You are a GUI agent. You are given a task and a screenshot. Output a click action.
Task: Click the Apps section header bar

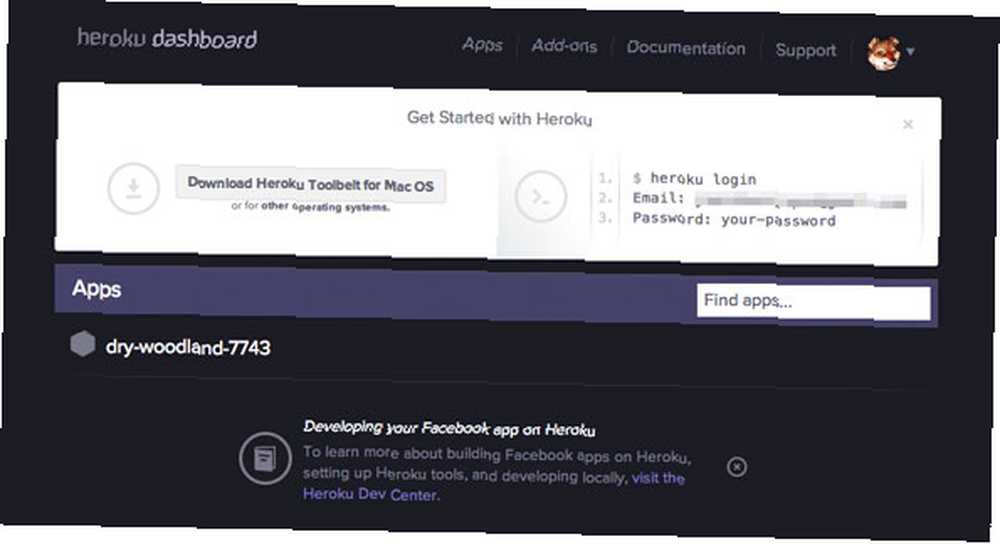click(x=375, y=290)
